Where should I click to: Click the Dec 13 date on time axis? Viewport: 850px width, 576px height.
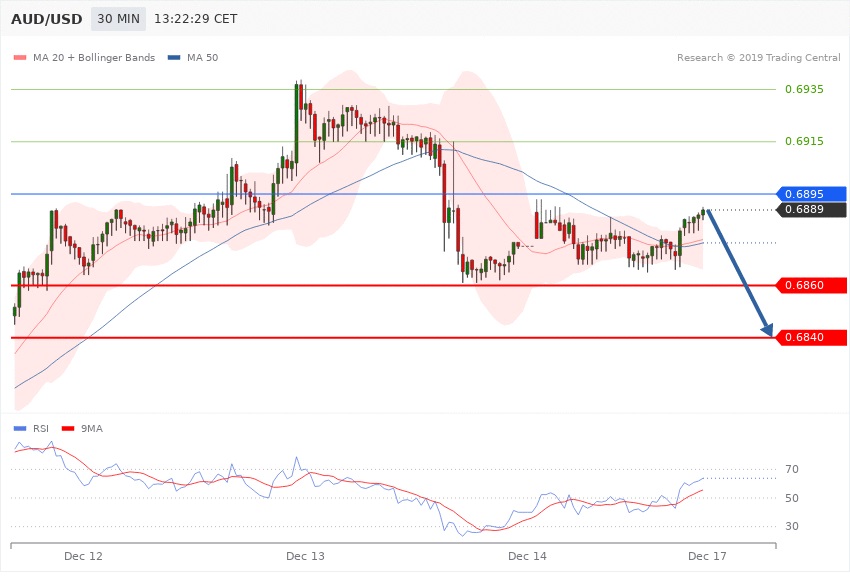click(x=305, y=555)
